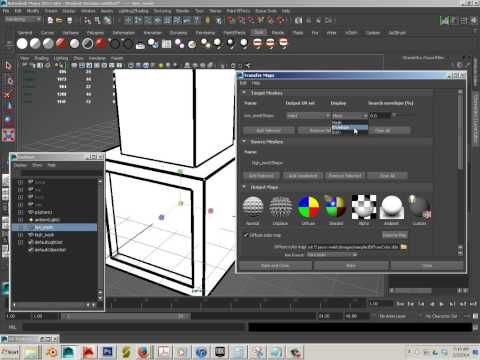
Task: Select ambientLight1 in the Outliner
Action: [x=47, y=220]
